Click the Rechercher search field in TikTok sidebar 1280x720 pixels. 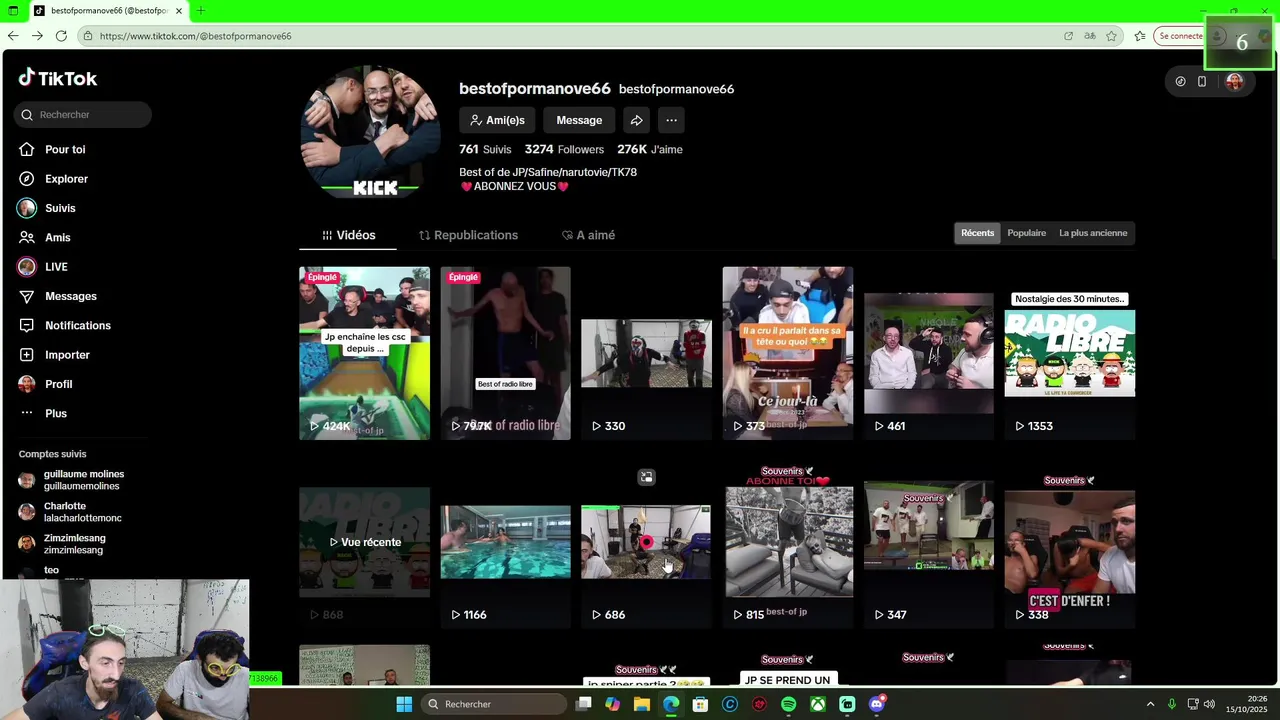point(83,114)
